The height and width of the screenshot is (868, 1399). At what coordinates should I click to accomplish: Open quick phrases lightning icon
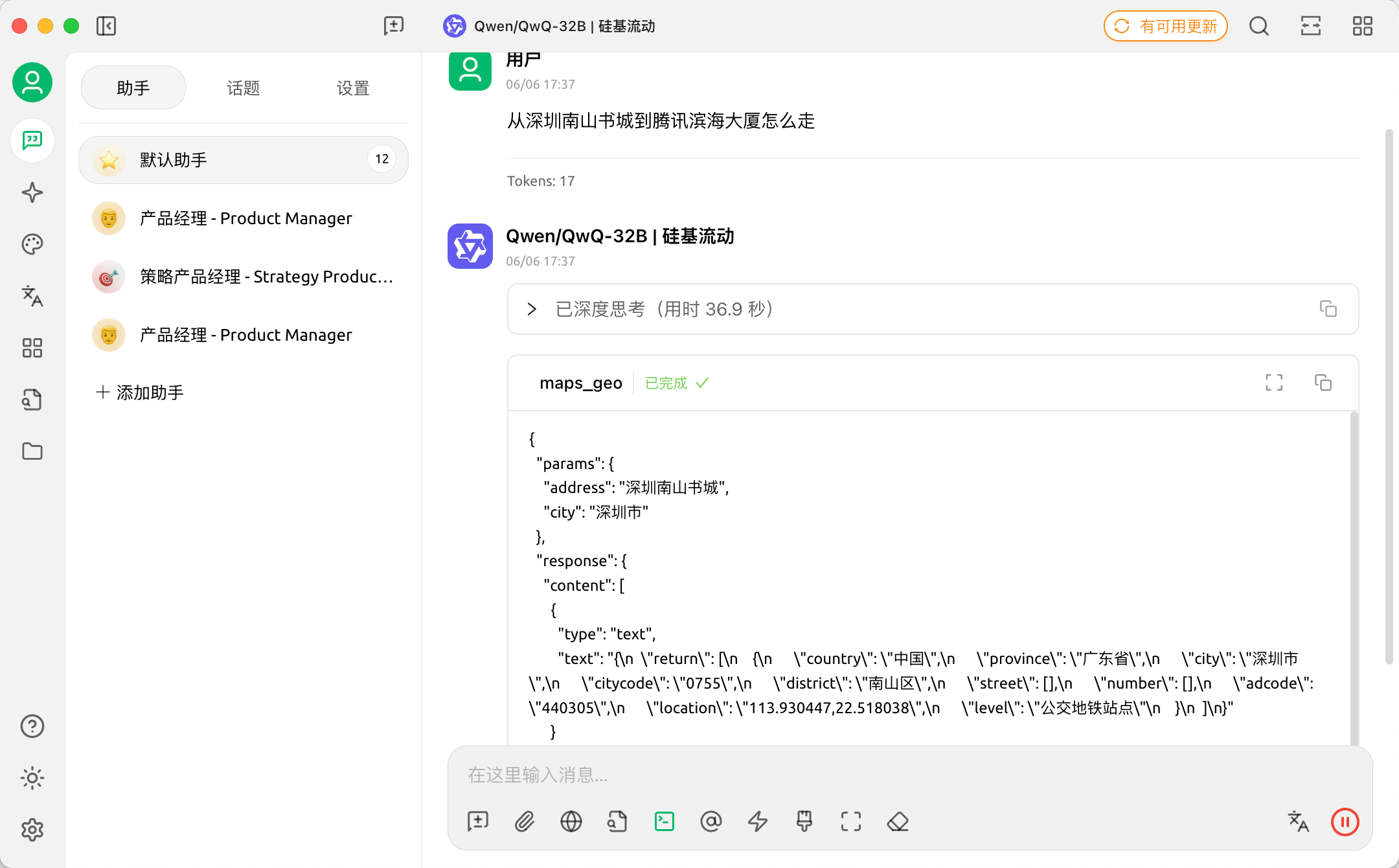click(758, 821)
